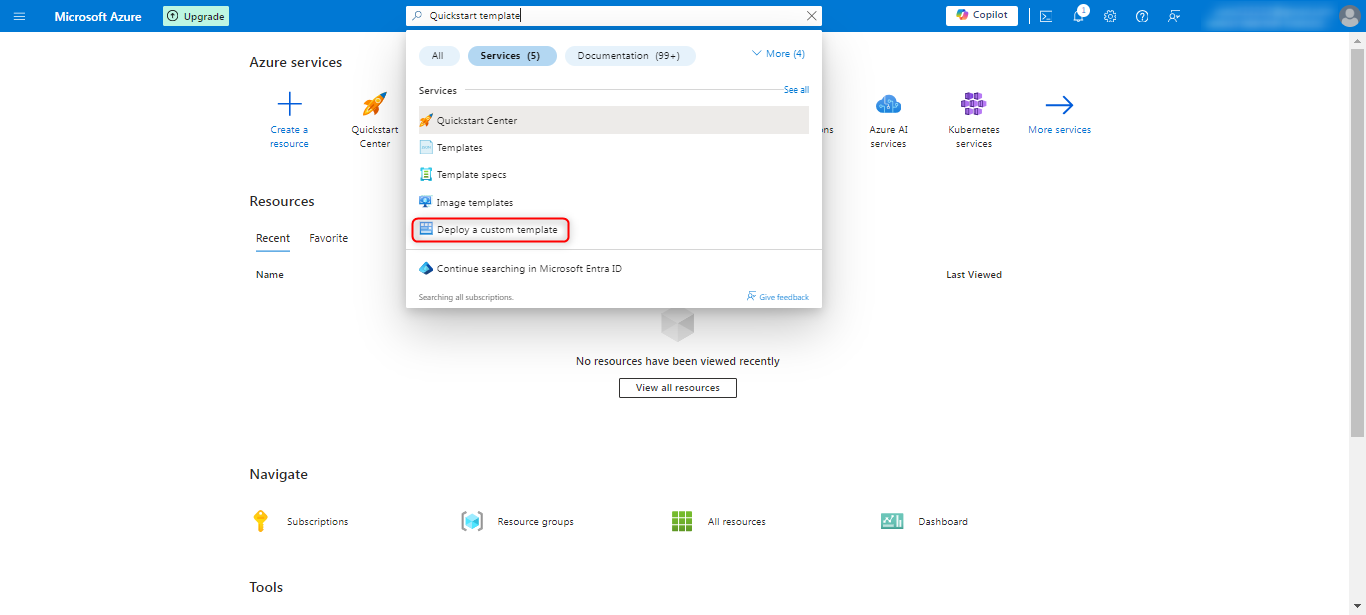Viewport: 1366px width, 615px height.
Task: Click the Microsoft Azure home title
Action: (98, 16)
